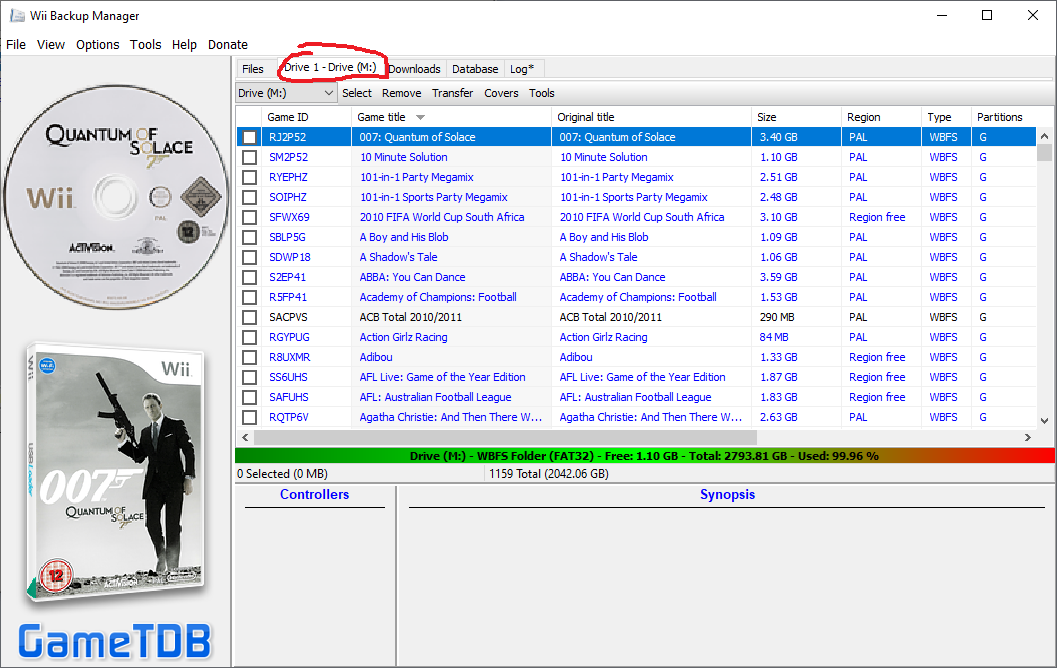This screenshot has width=1059, height=668.
Task: Click the Game ID R5FP41
Action: [288, 297]
